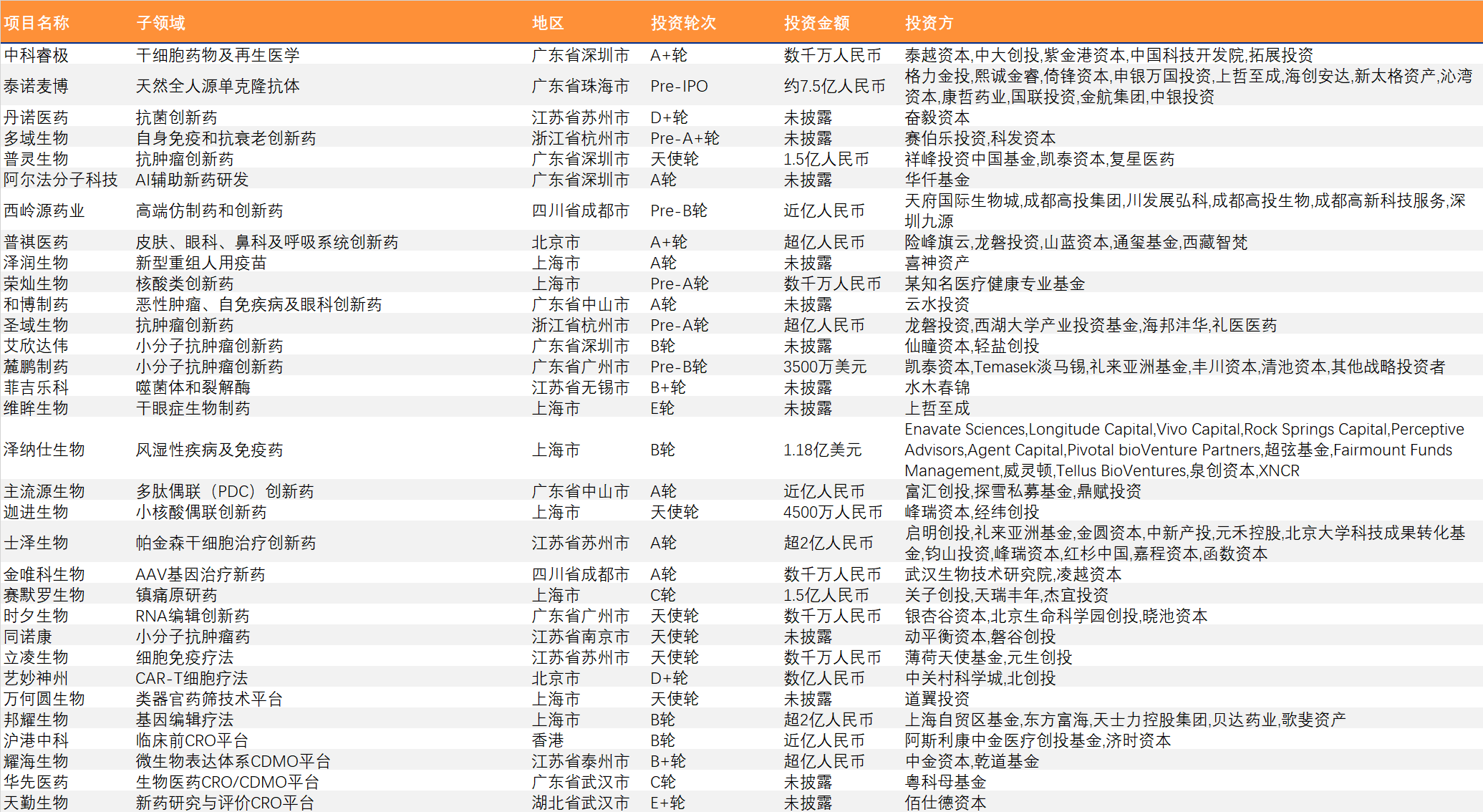
Task: Click the 天然全人源单克隆抗体 subfield cell
Action: tap(218, 86)
